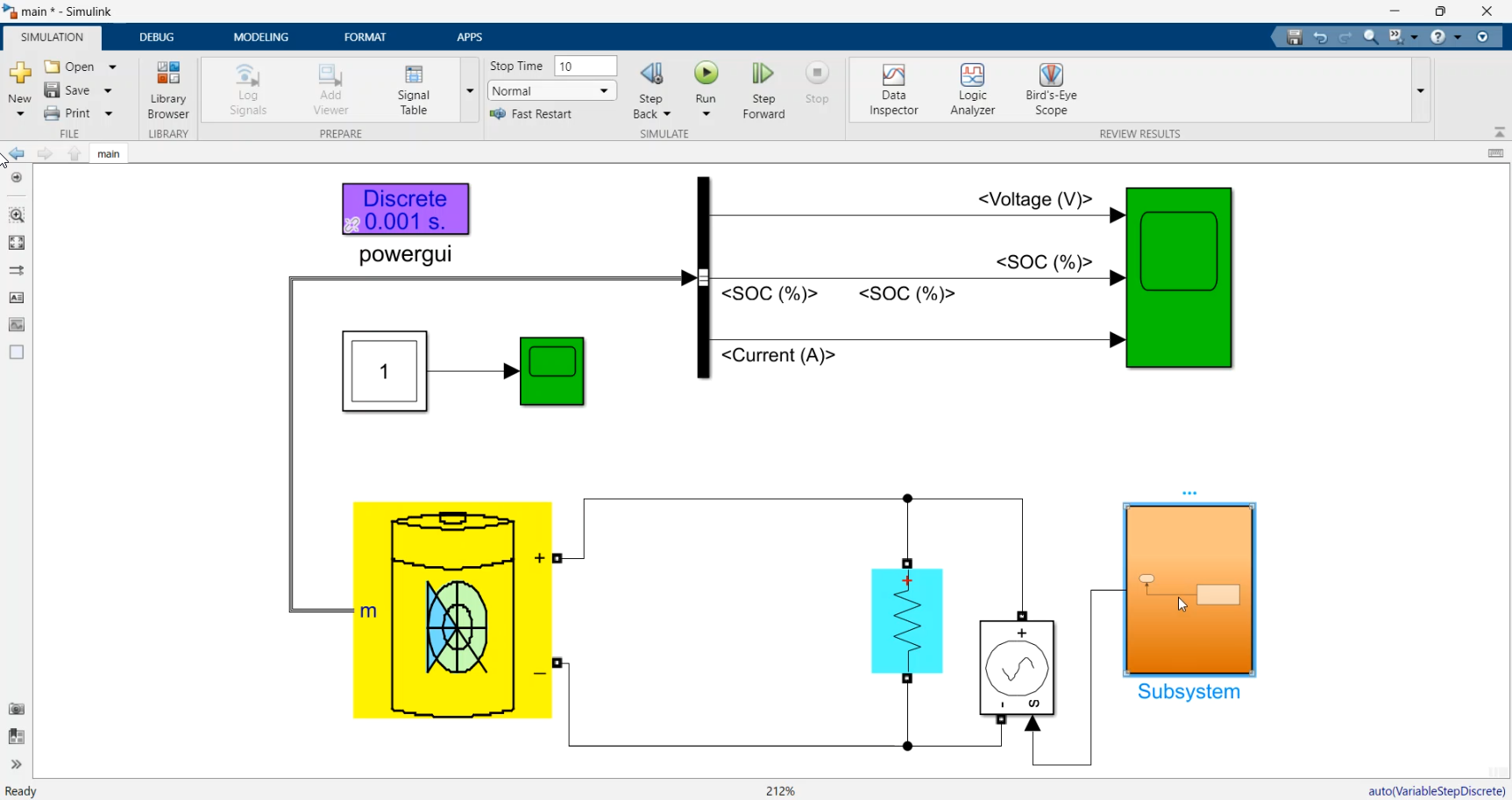Click the Save button in toolbar

pyautogui.click(x=67, y=90)
